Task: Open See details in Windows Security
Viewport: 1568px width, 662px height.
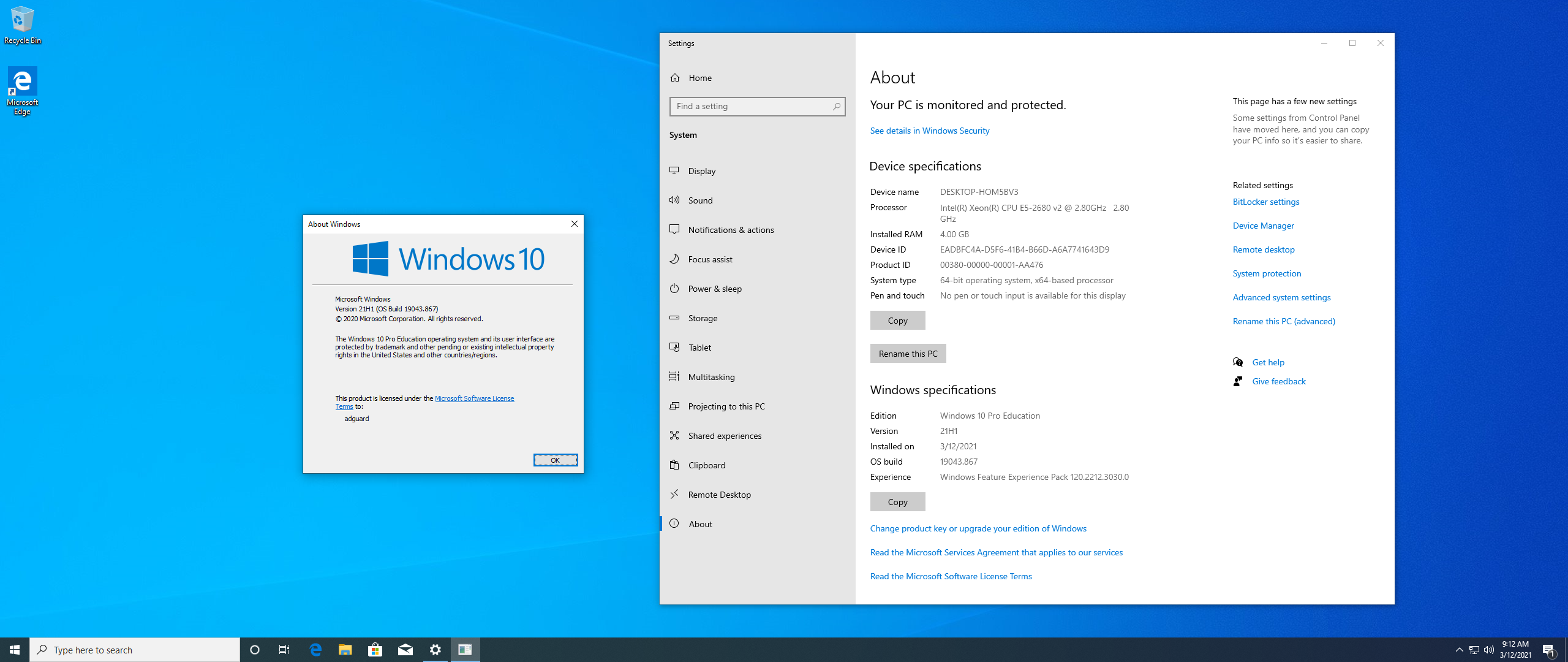Action: pos(930,131)
